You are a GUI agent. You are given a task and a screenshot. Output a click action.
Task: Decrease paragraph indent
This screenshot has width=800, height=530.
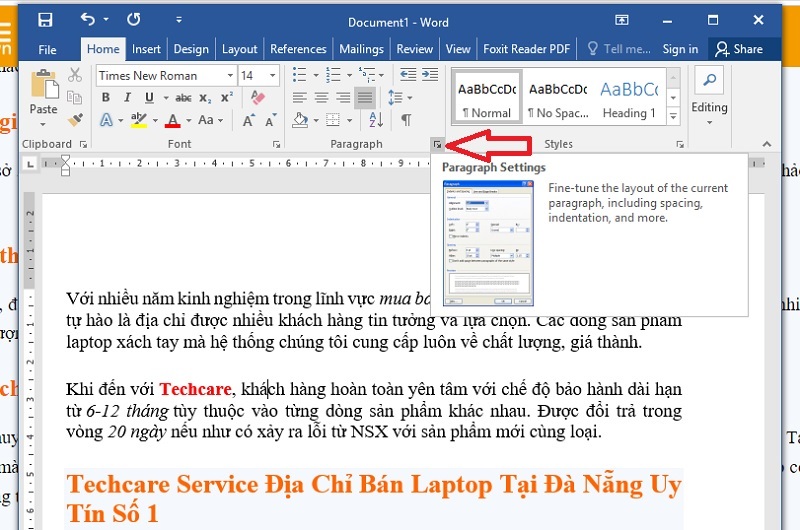(x=408, y=75)
